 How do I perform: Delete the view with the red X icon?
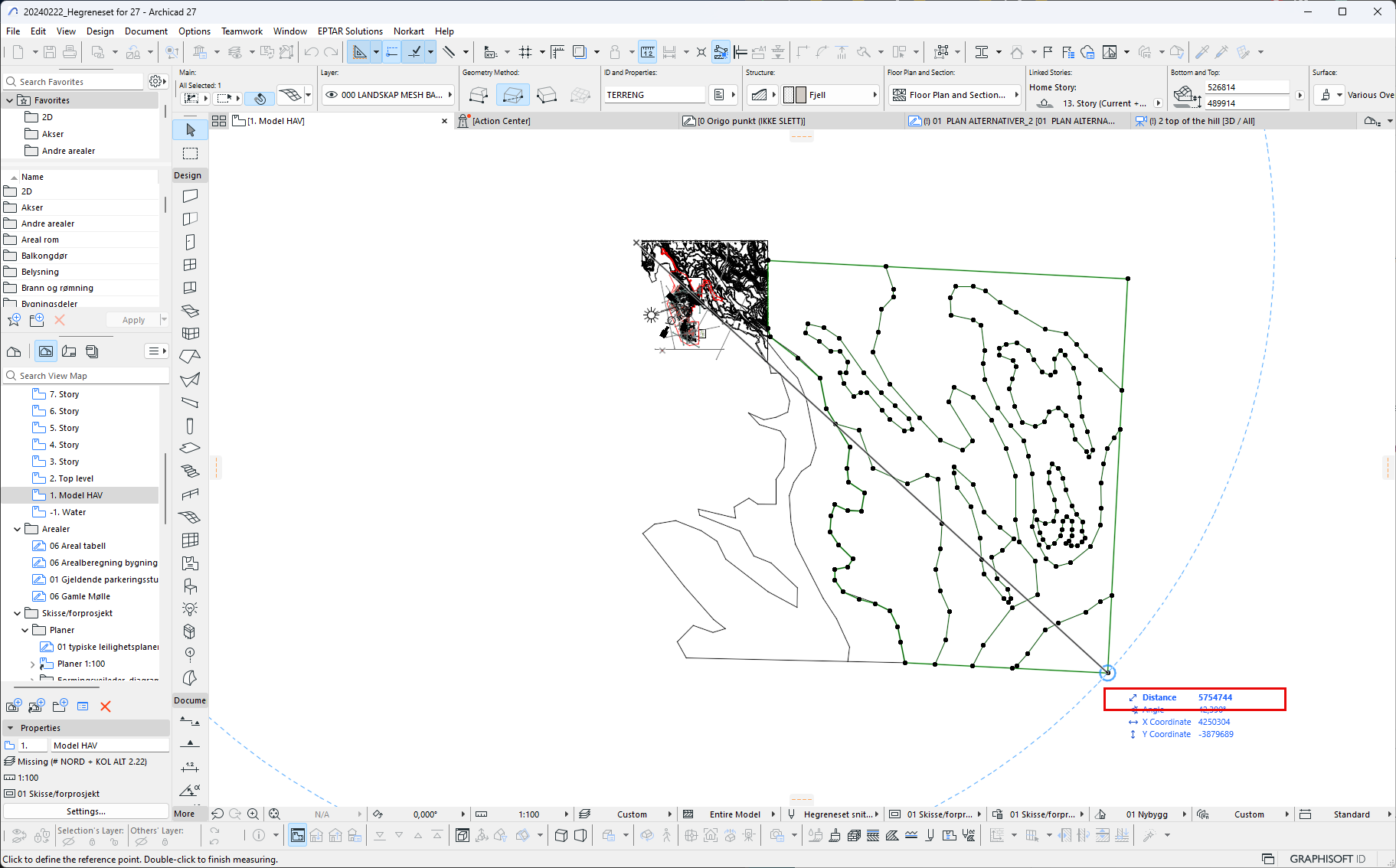[x=106, y=706]
